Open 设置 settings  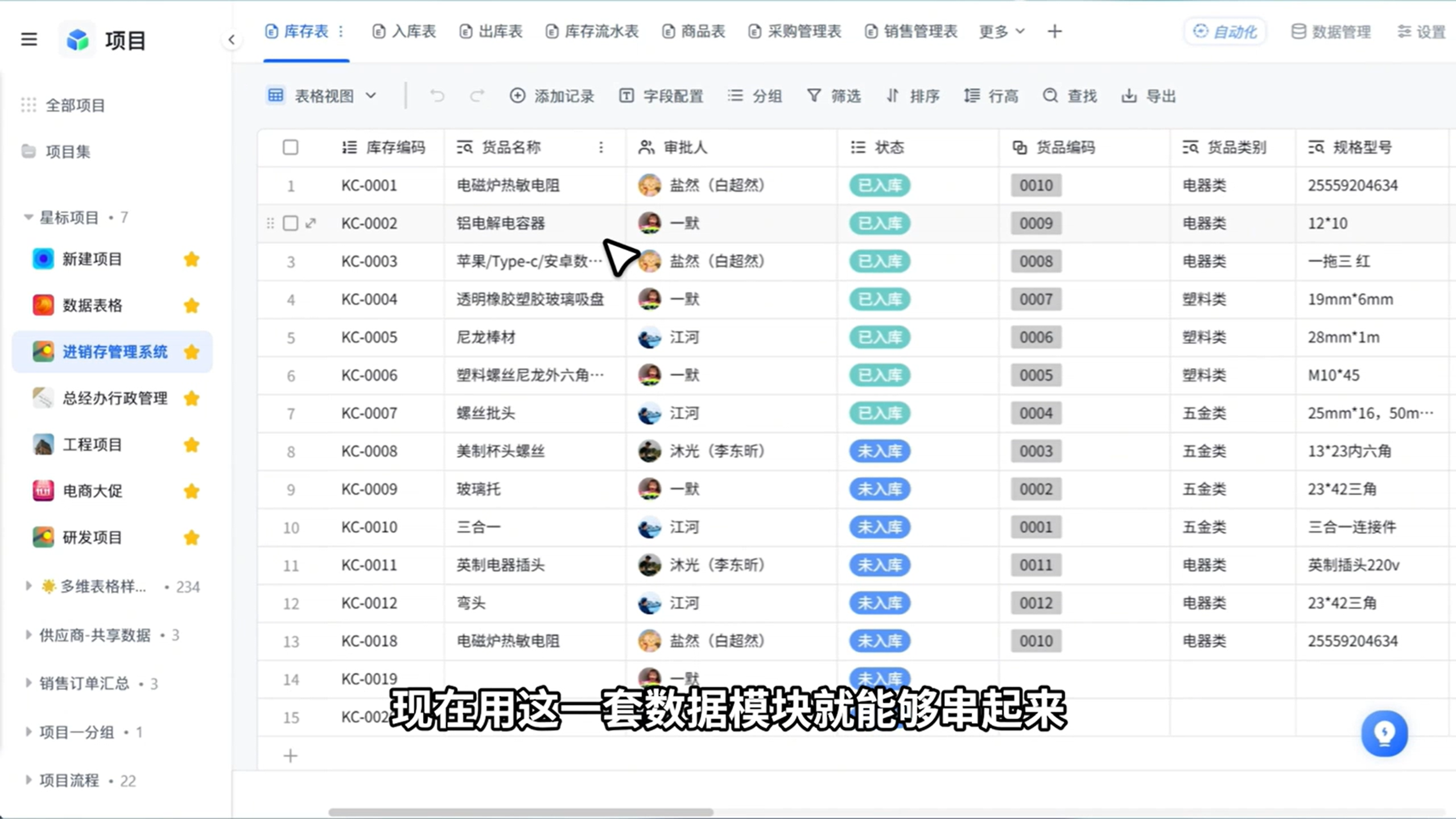point(1421,31)
